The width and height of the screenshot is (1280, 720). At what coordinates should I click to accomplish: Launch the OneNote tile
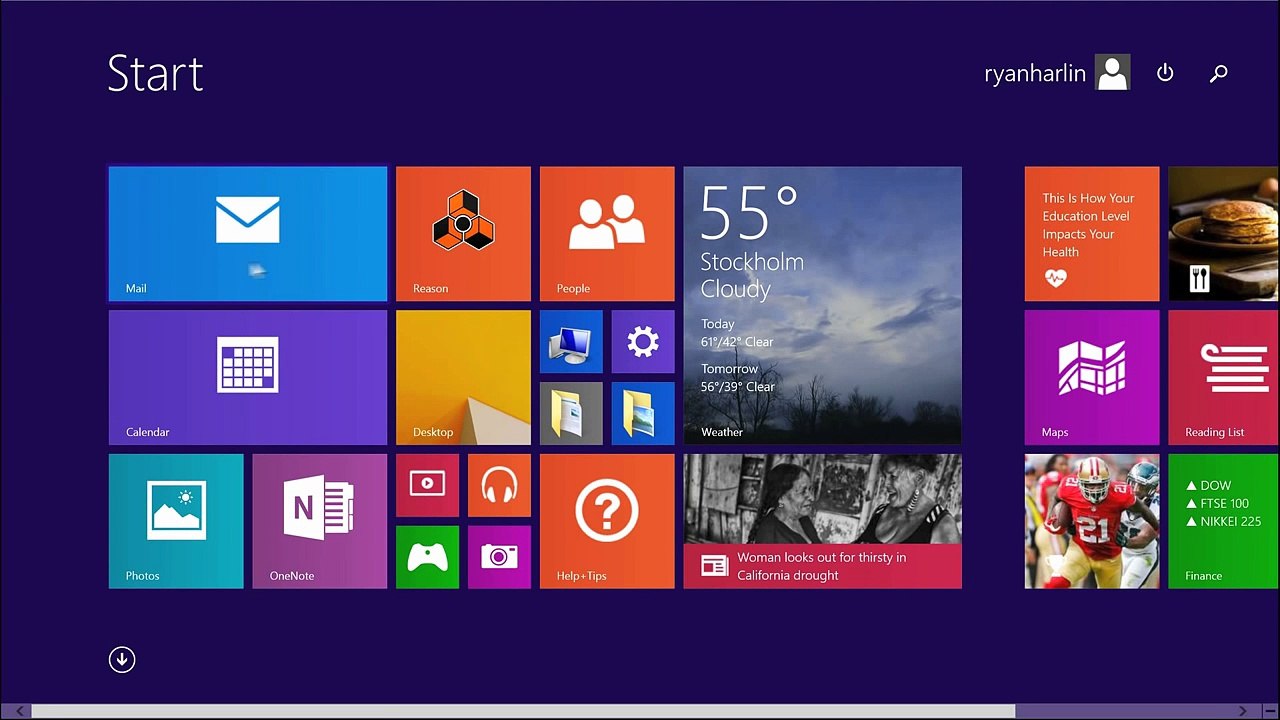(320, 521)
